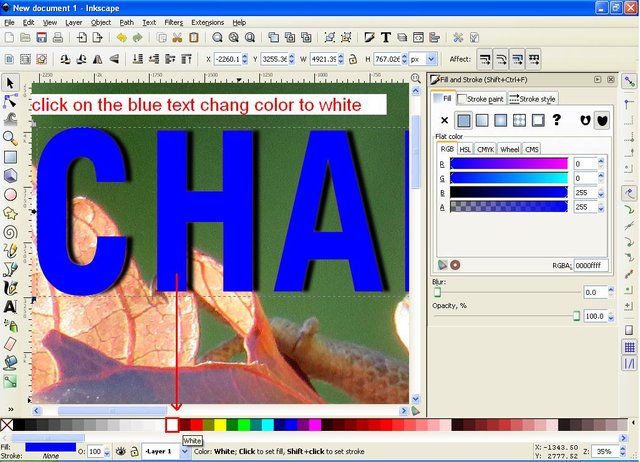Screen dimensions: 640x462
Task: Click the B blue channel slider
Action: (x=509, y=193)
